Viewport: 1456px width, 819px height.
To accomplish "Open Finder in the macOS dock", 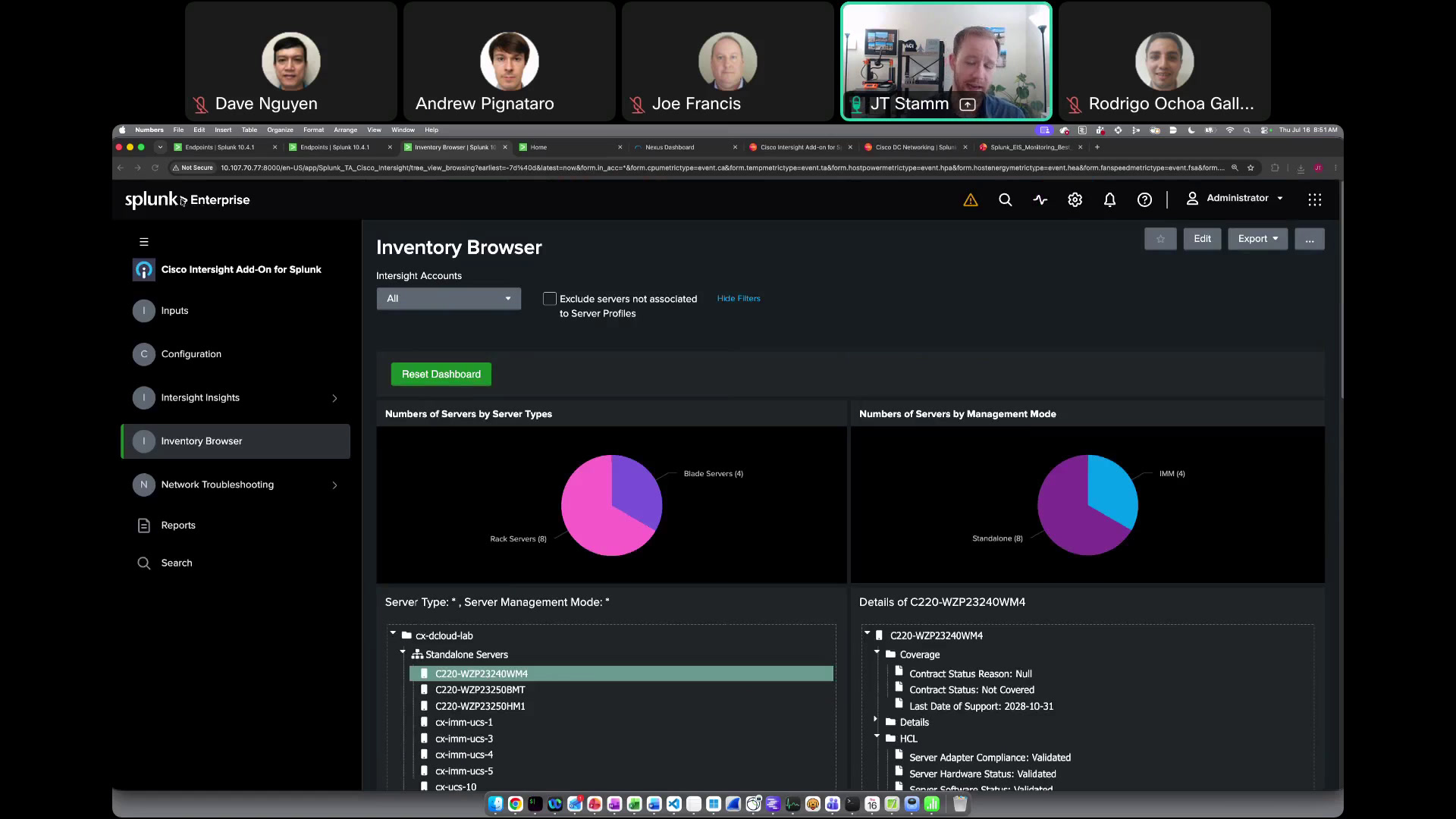I will tap(495, 804).
